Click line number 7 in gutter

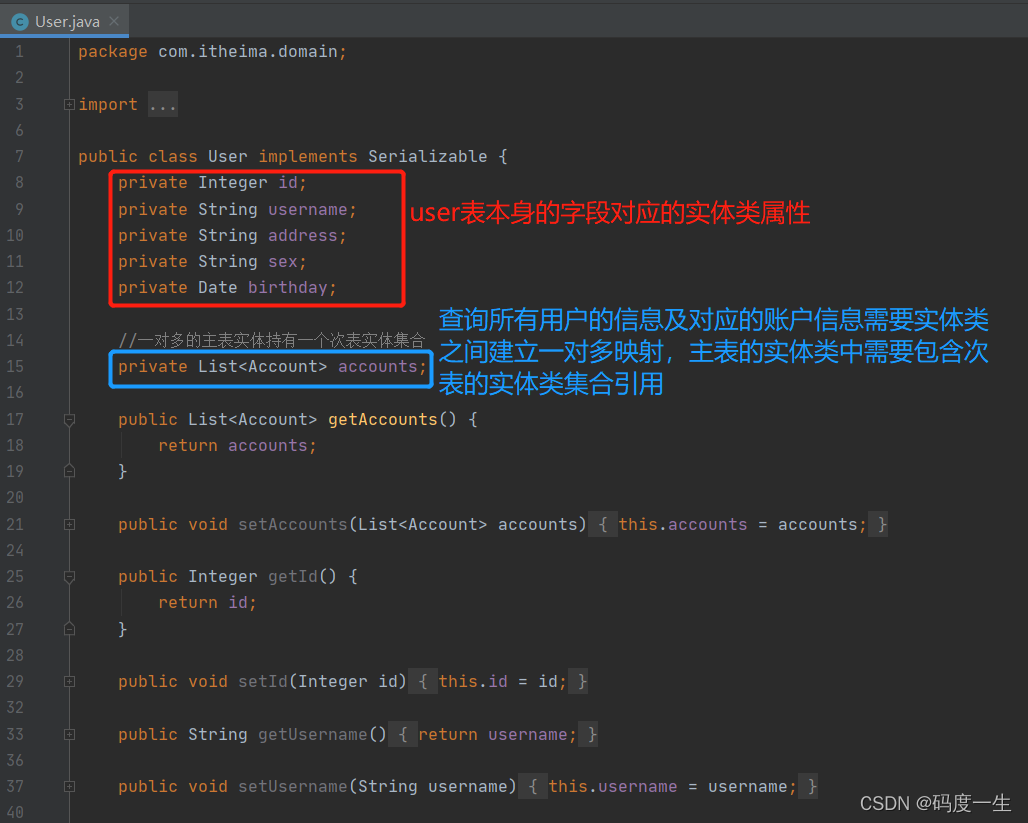click(x=19, y=157)
